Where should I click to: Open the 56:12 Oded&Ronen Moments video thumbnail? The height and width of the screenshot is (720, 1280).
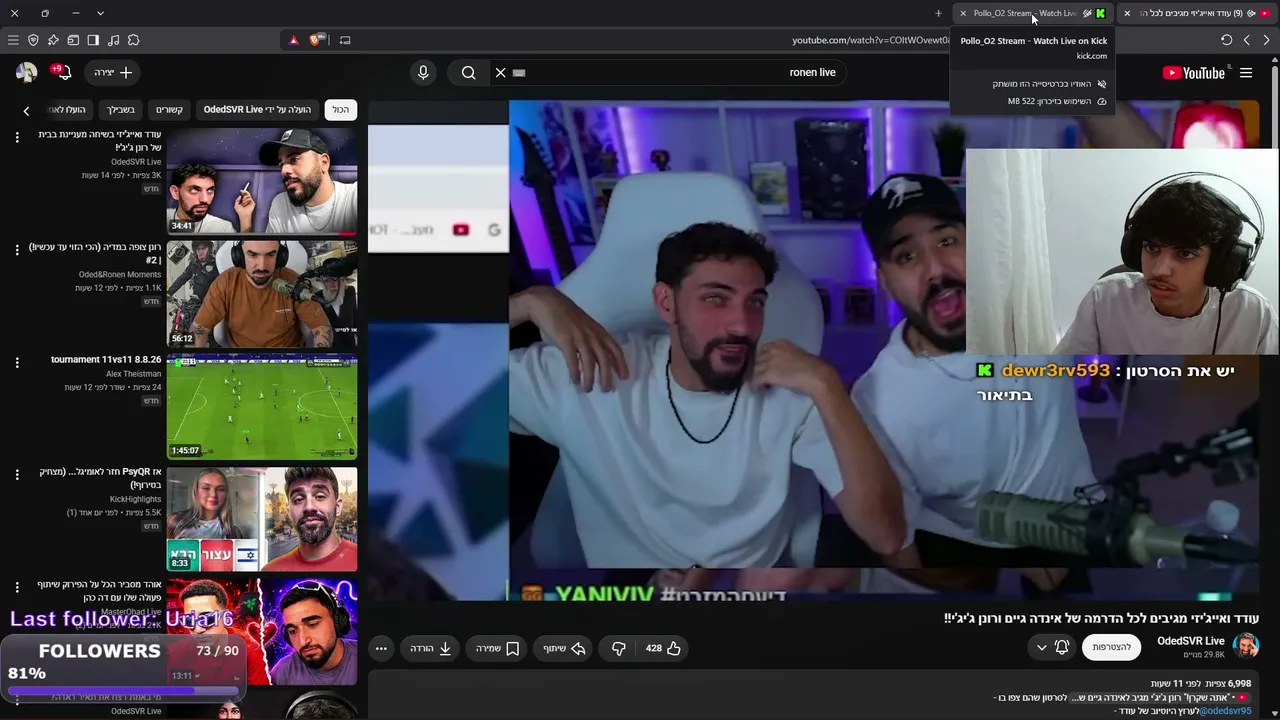pyautogui.click(x=262, y=294)
